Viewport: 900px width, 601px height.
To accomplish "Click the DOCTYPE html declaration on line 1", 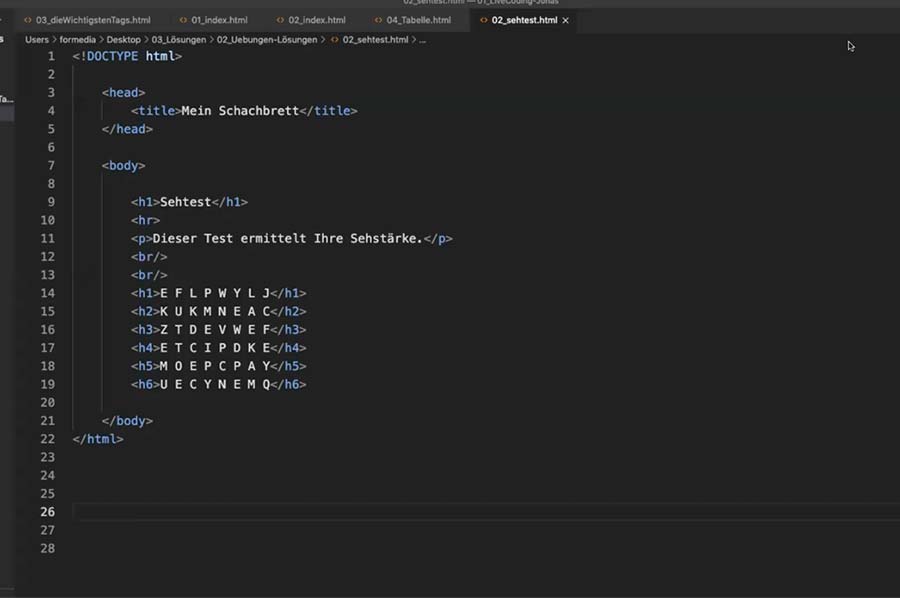I will click(x=127, y=57).
